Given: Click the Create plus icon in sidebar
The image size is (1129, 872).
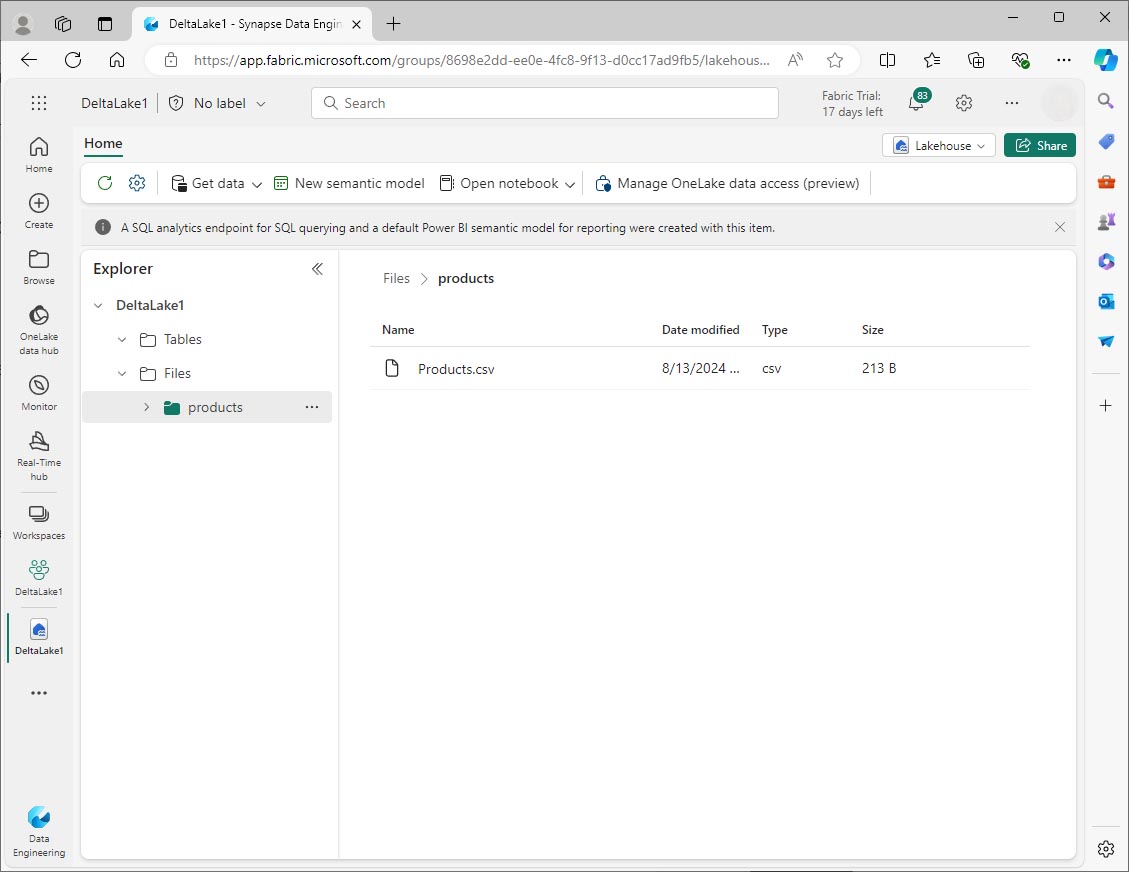Looking at the screenshot, I should (39, 211).
